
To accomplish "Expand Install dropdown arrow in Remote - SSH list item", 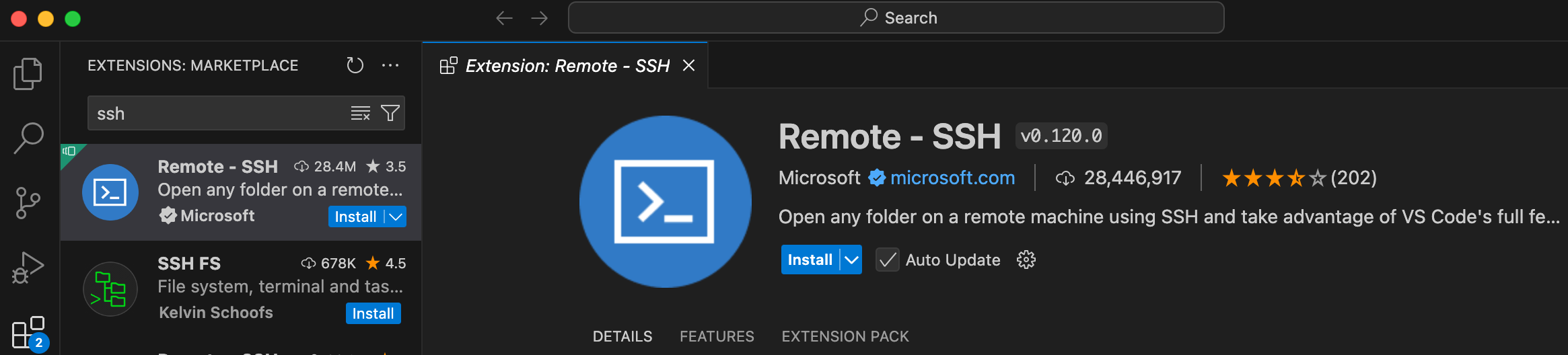I will tap(396, 216).
